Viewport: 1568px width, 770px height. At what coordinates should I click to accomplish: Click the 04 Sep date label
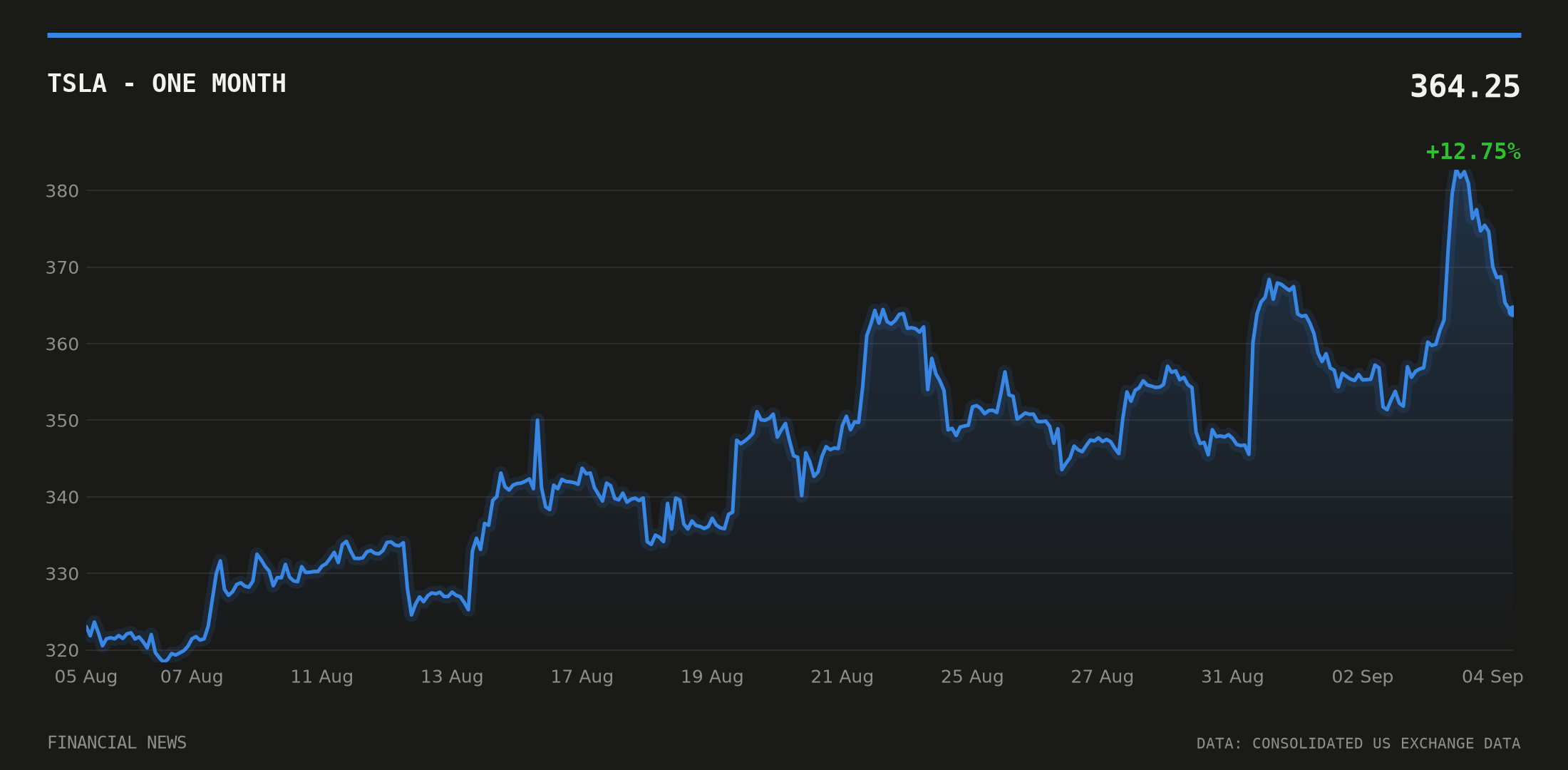pos(1492,677)
